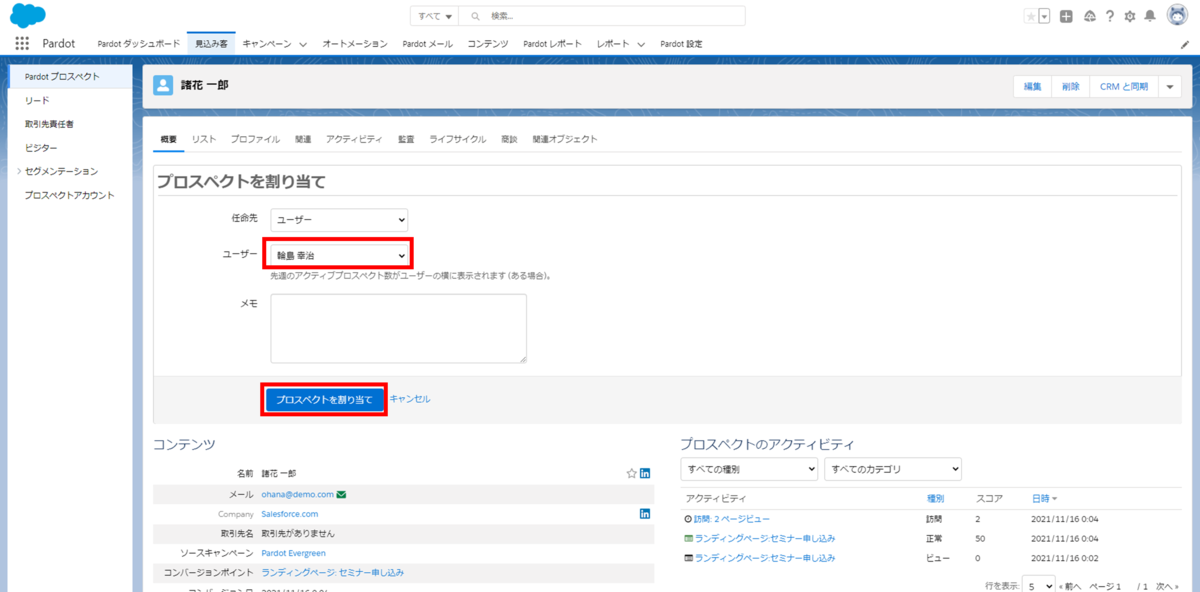Viewport: 1200px width, 592px height.
Task: Click the LinkedIn icon in the Company row
Action: (x=645, y=513)
